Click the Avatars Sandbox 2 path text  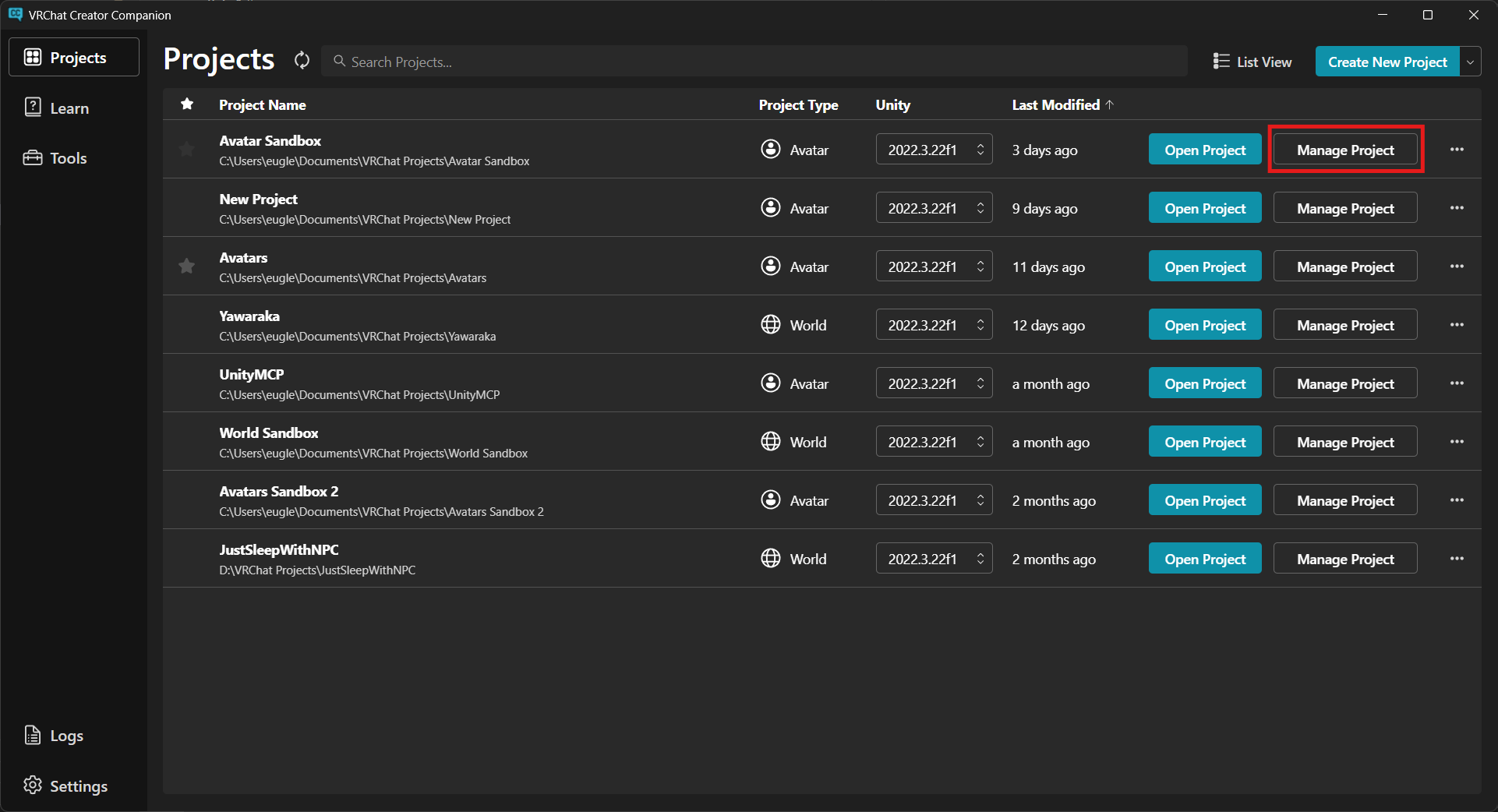pos(381,511)
